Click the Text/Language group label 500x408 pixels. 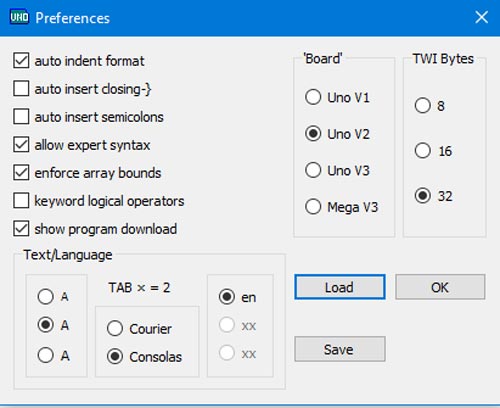click(x=68, y=255)
